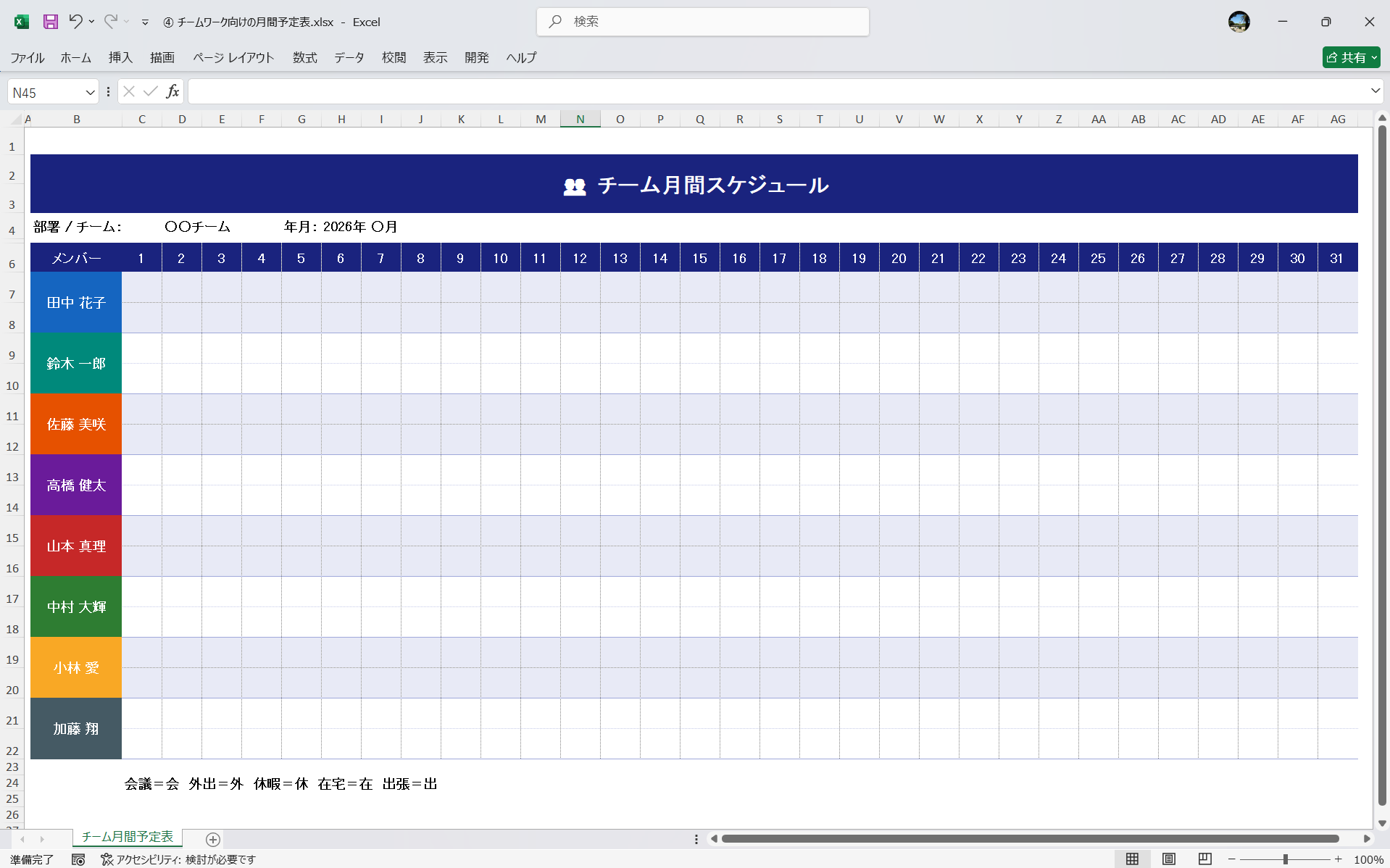Screen dimensions: 1390x868
Task: Add a new worksheet with plus button
Action: point(212,838)
